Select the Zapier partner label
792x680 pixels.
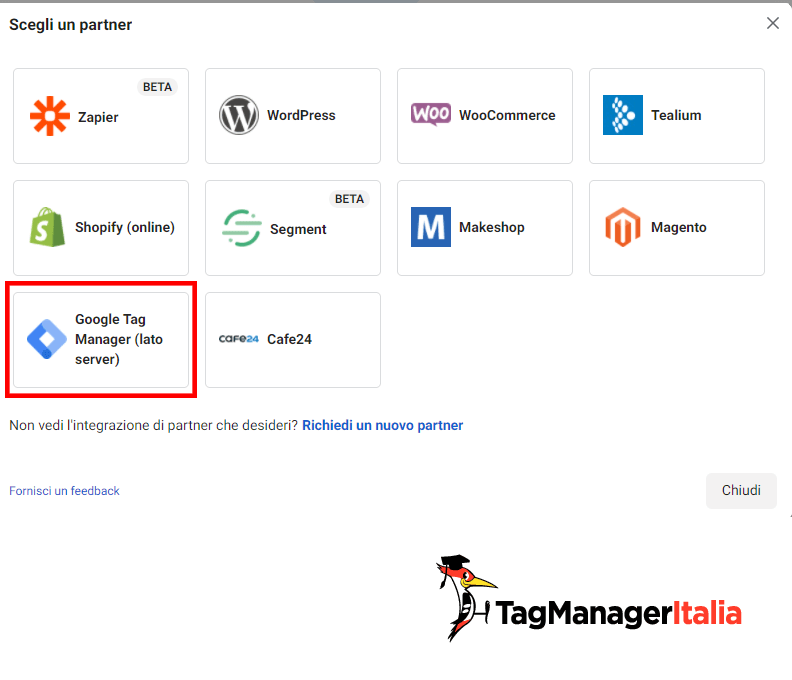(98, 117)
